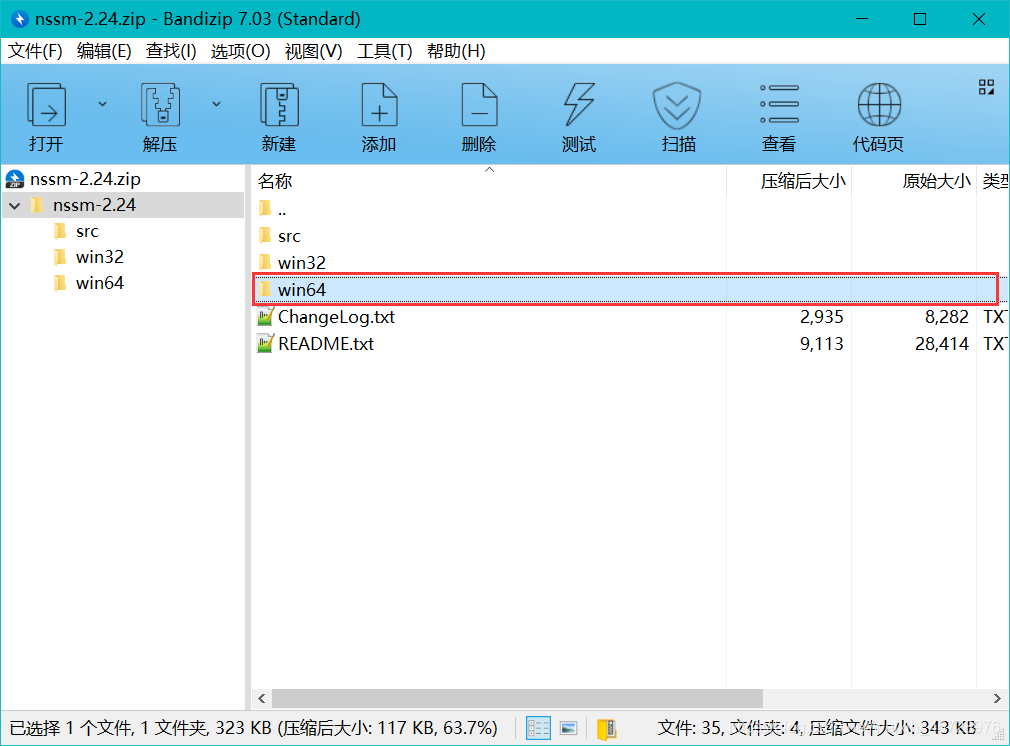This screenshot has height=746, width=1010.
Task: Open ChangeLog.txt from the file list
Action: click(337, 316)
